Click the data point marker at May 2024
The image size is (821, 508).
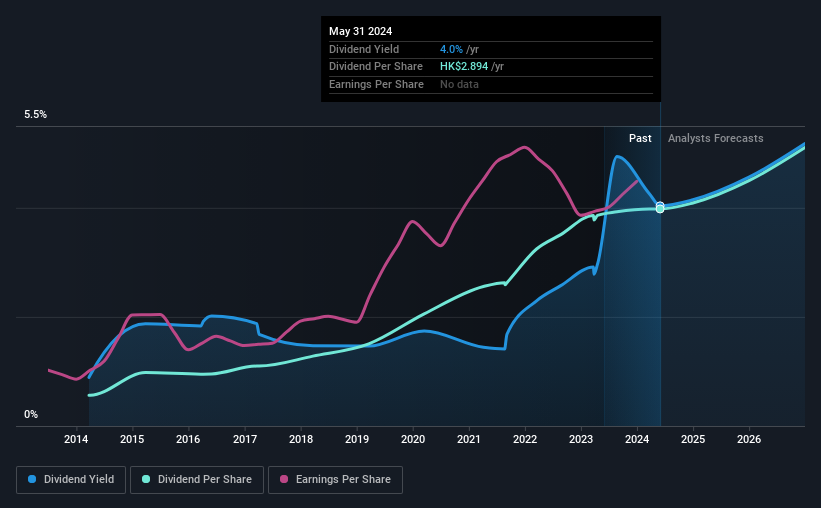660,207
